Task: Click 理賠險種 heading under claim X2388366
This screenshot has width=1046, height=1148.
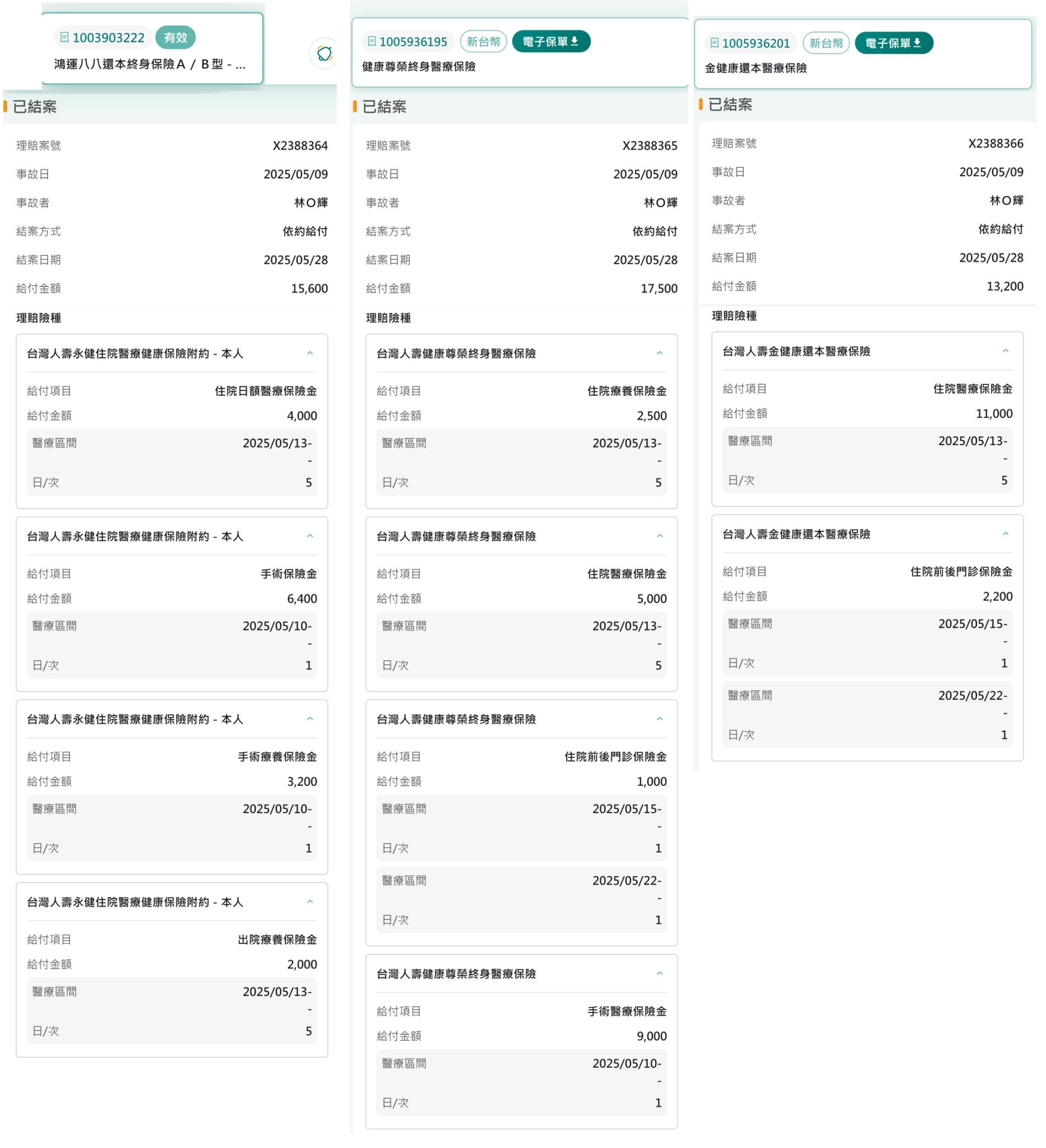Action: click(x=734, y=316)
